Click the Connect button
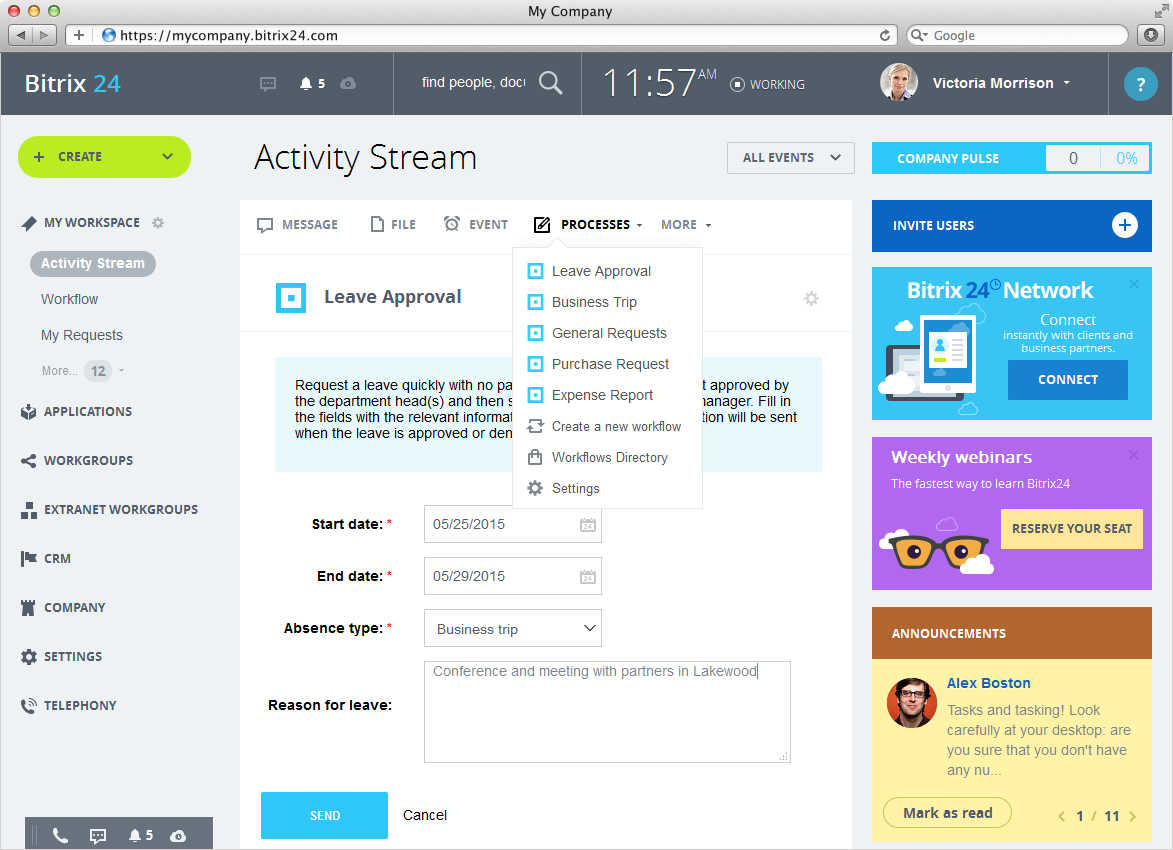The height and width of the screenshot is (850, 1173). coord(1068,379)
